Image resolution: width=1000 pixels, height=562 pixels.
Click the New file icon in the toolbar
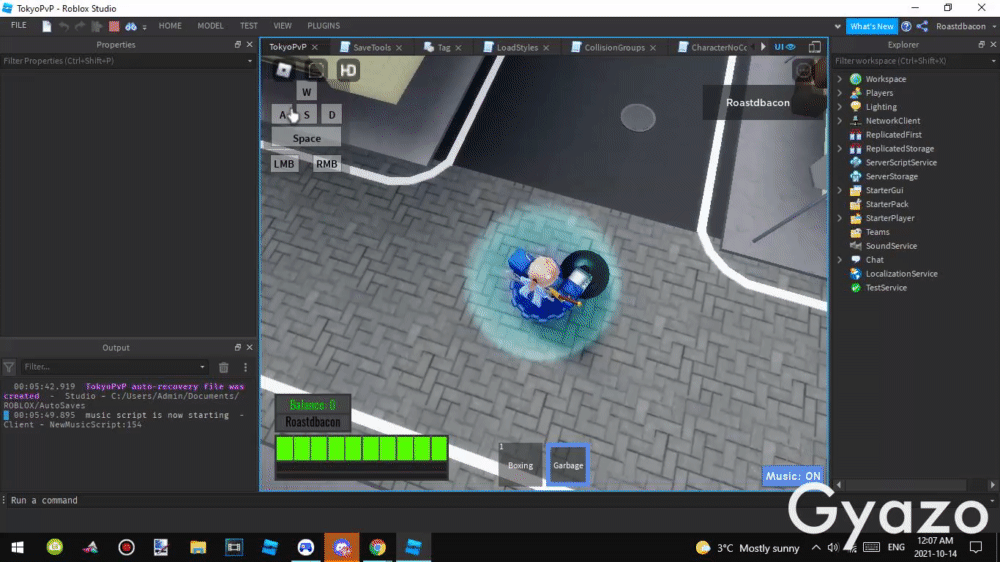pyautogui.click(x=47, y=26)
